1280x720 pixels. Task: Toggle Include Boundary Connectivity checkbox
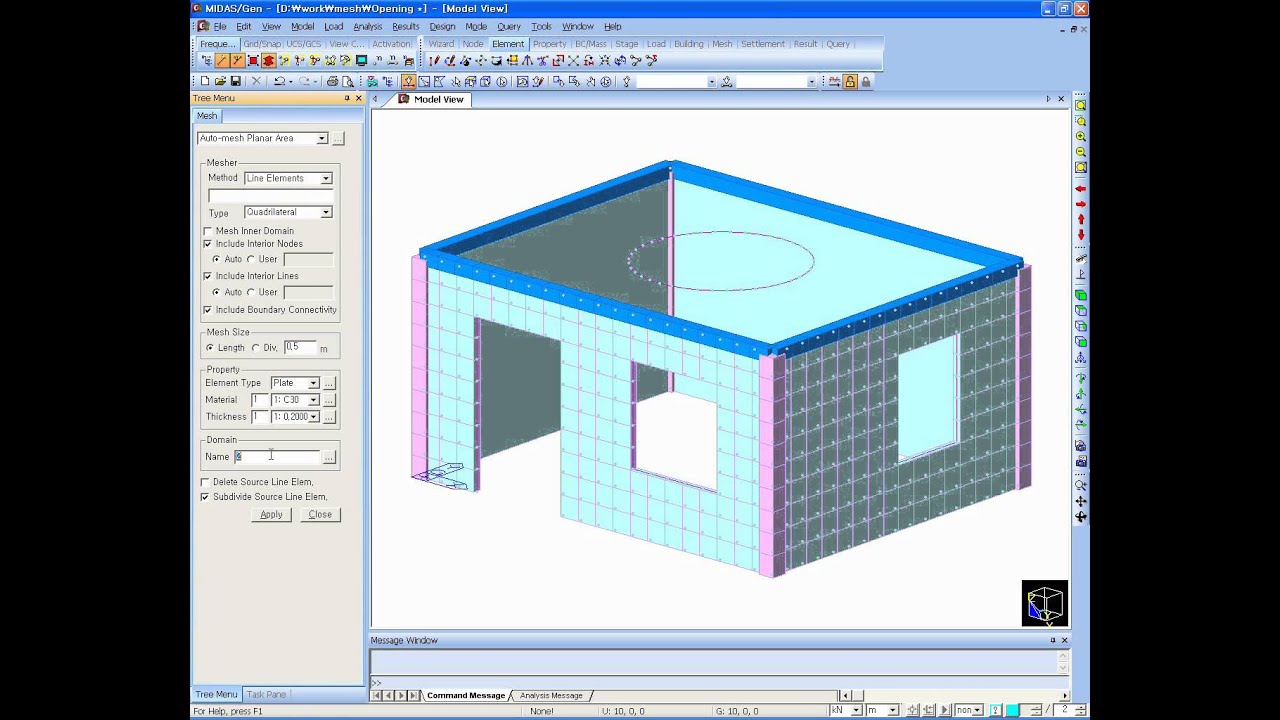tap(208, 310)
